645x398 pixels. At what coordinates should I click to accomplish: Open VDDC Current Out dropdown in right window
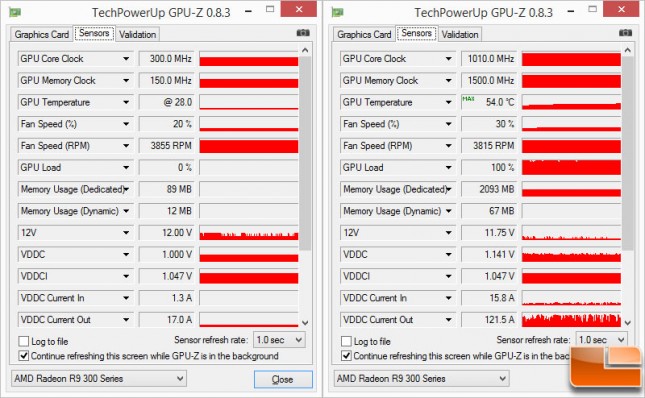point(448,319)
